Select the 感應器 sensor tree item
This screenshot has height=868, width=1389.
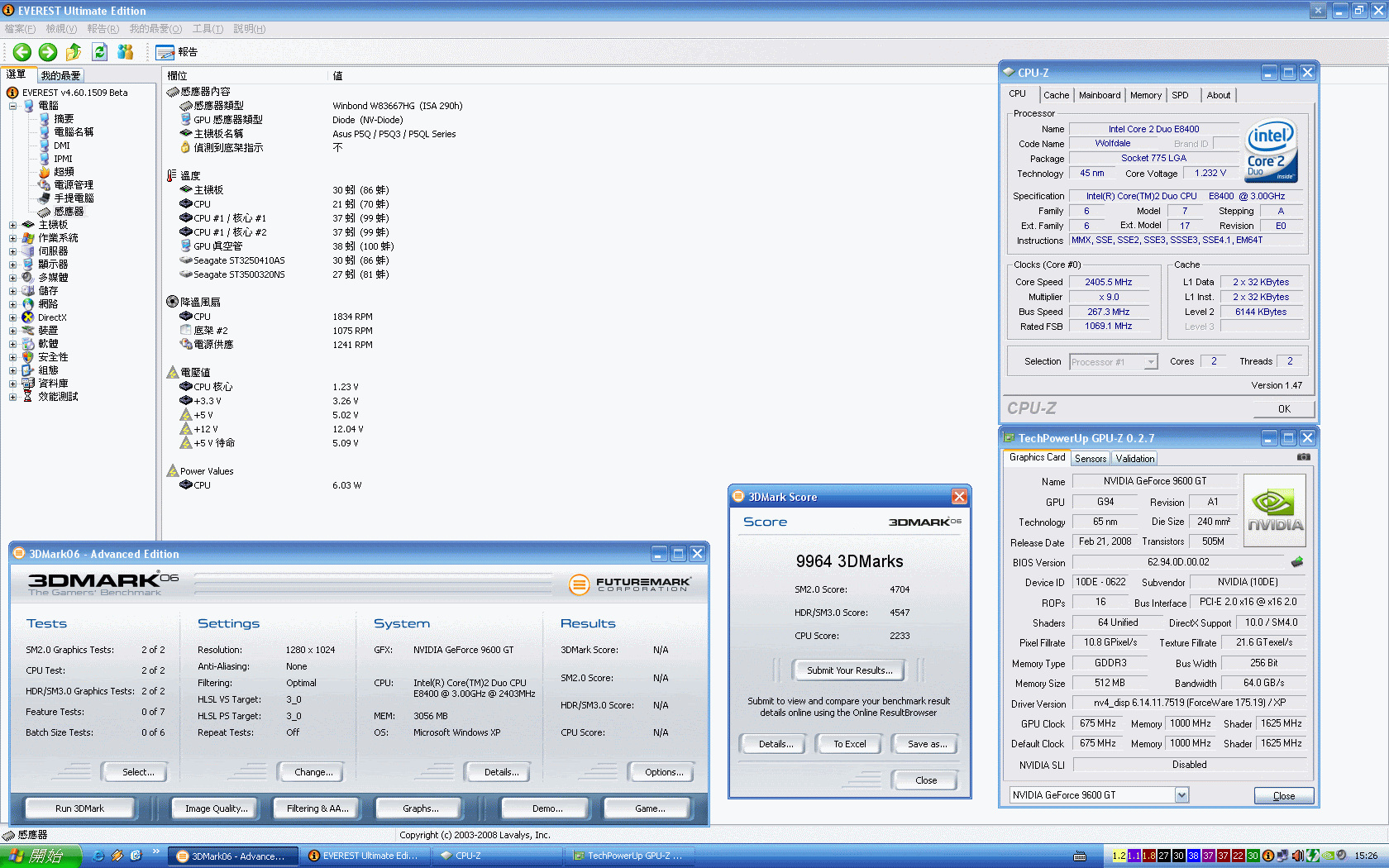[x=61, y=212]
